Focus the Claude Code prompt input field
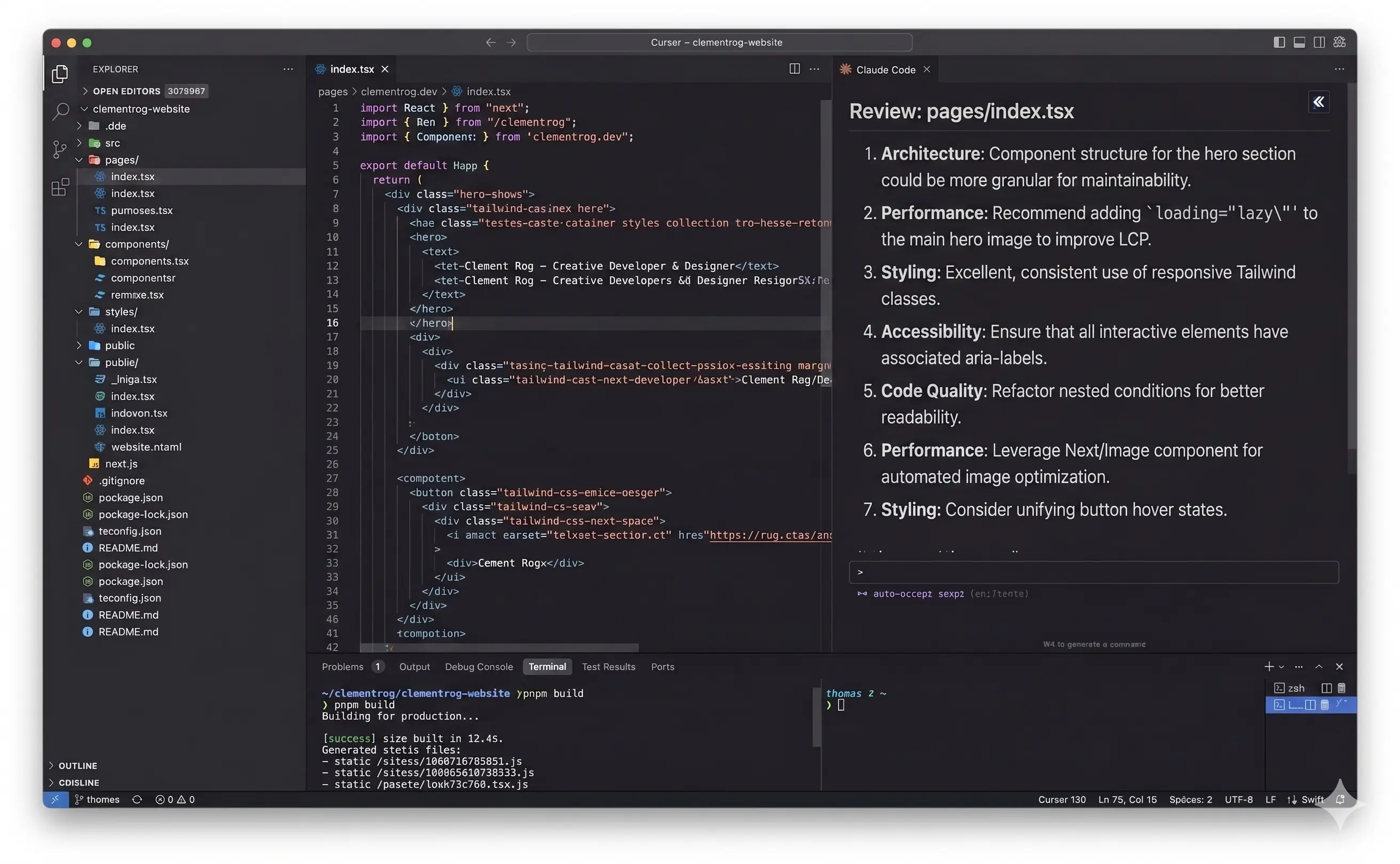Viewport: 1400px width, 864px height. (x=1093, y=572)
